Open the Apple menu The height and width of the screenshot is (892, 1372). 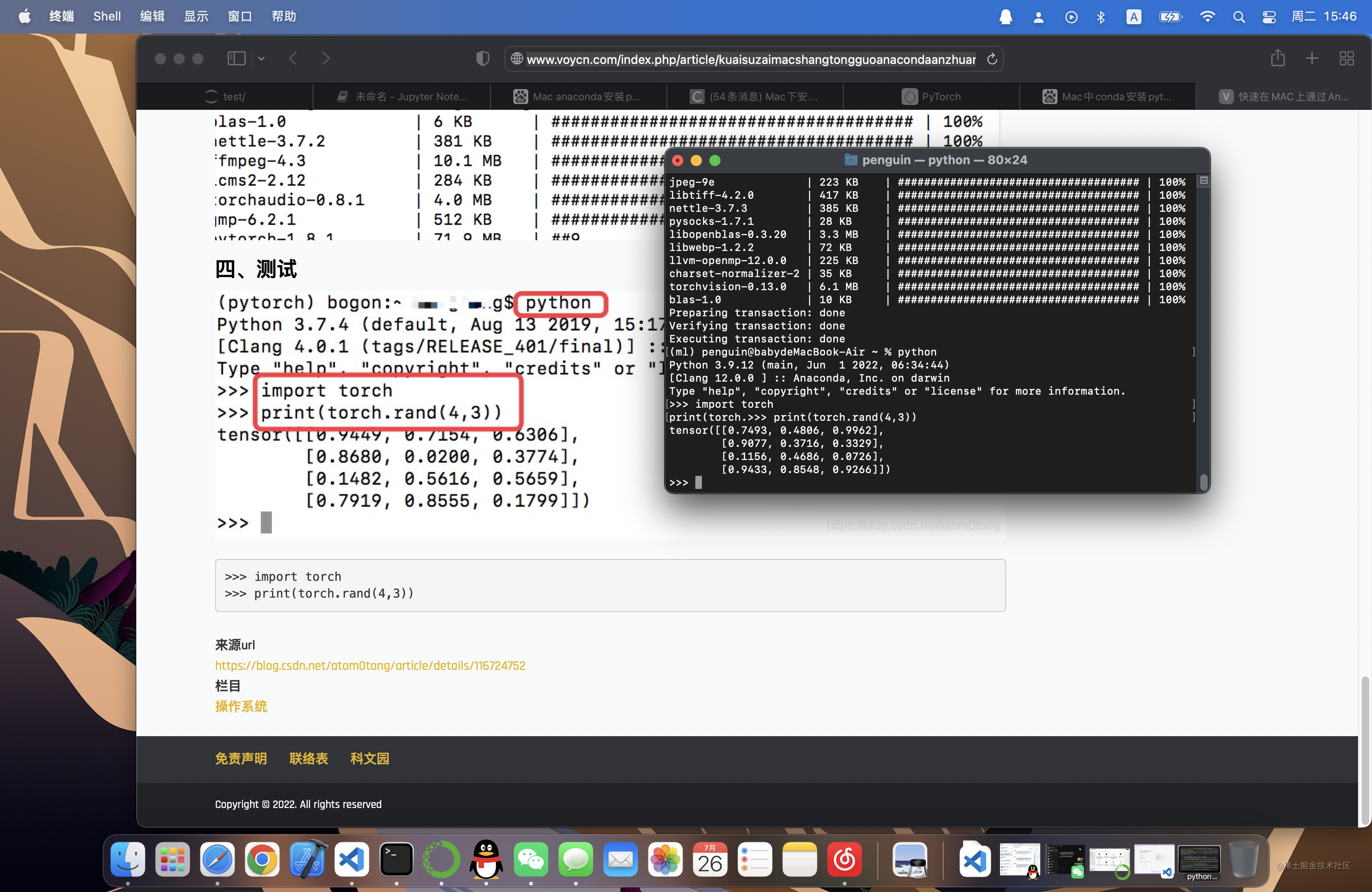pyautogui.click(x=24, y=16)
